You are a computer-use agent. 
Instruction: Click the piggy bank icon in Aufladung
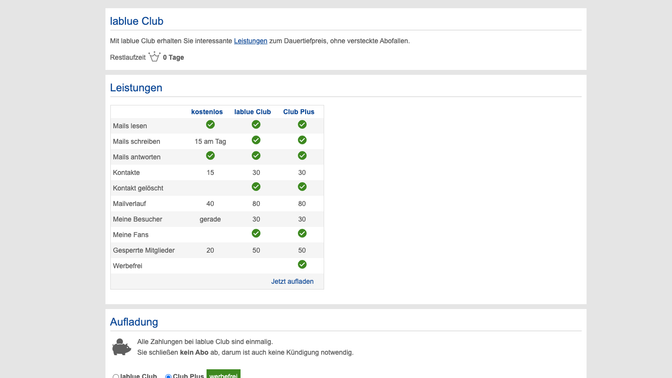tap(122, 347)
